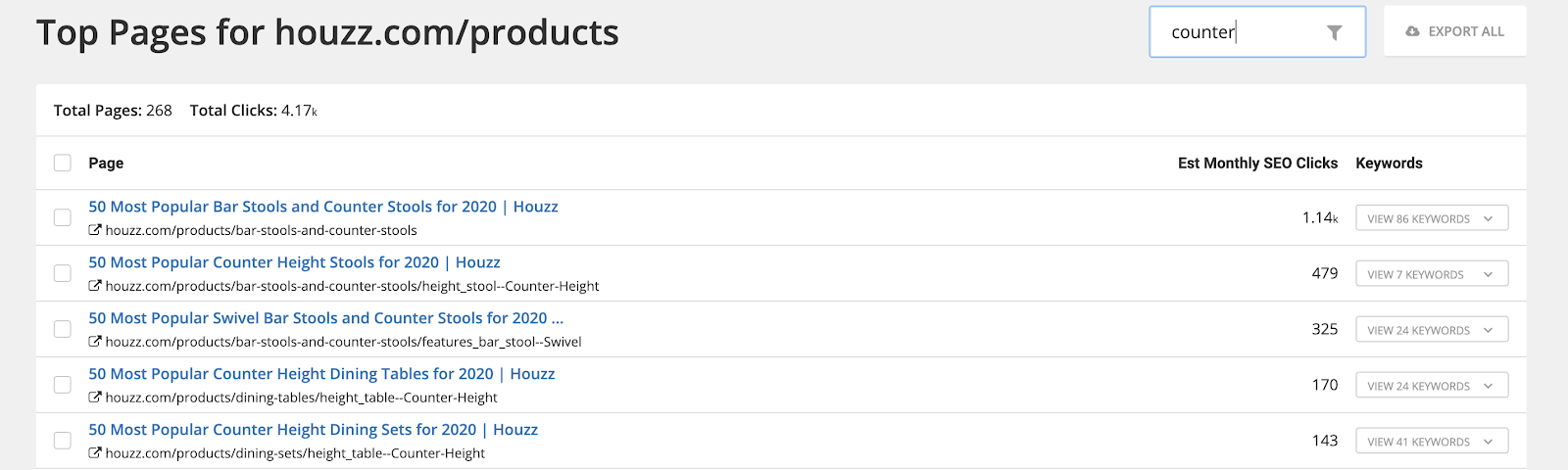Click the Keywords column header

pos(1389,164)
